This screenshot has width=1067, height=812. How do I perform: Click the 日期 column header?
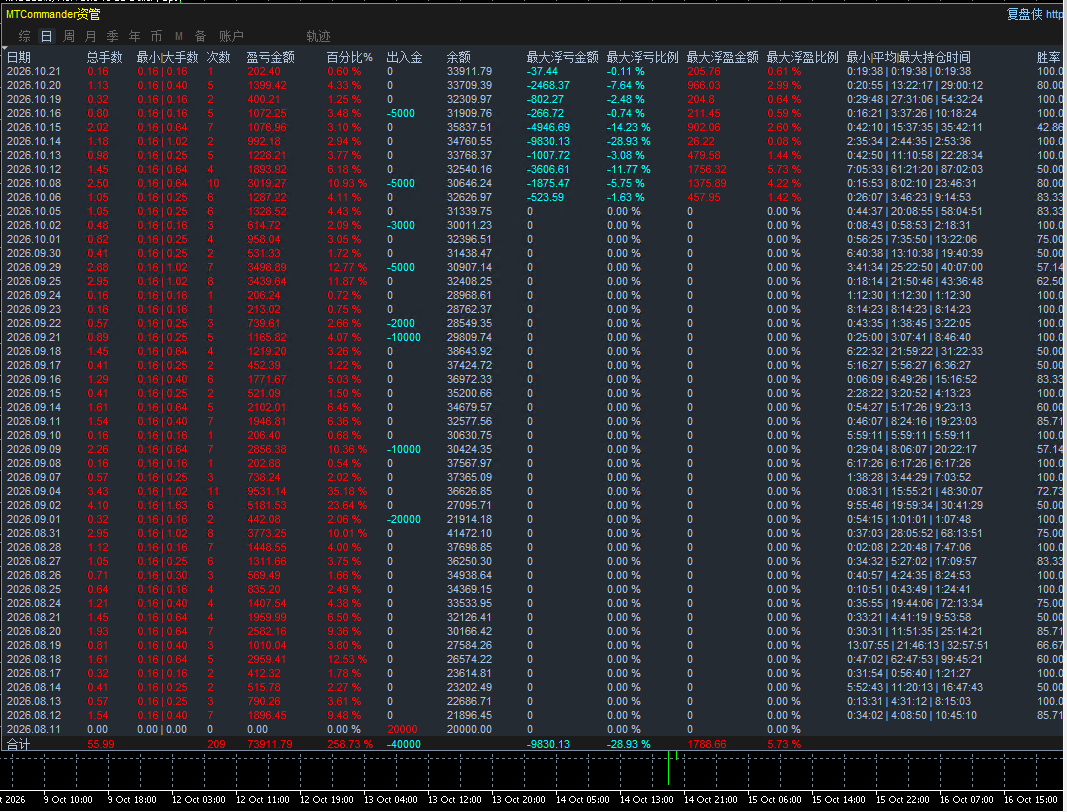tap(19, 57)
